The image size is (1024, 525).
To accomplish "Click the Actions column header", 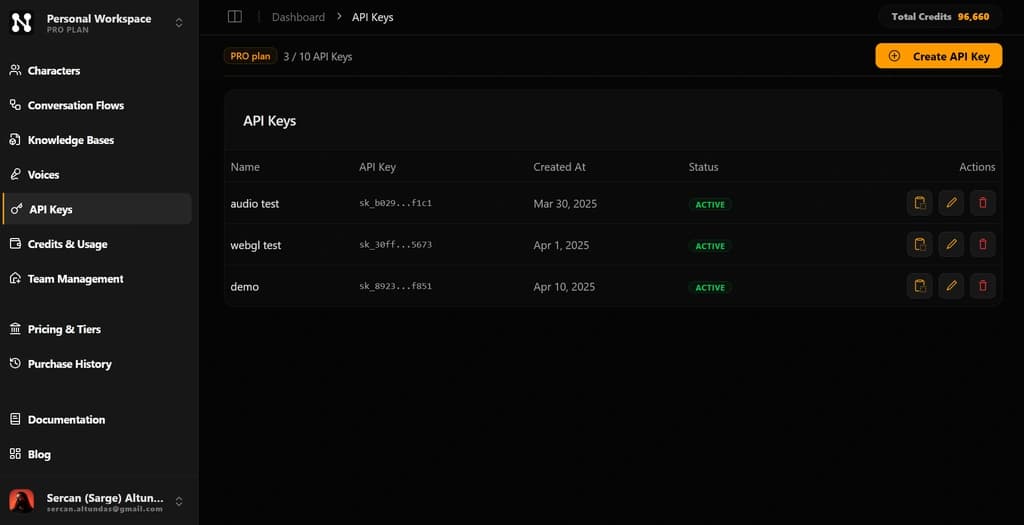I will [977, 167].
